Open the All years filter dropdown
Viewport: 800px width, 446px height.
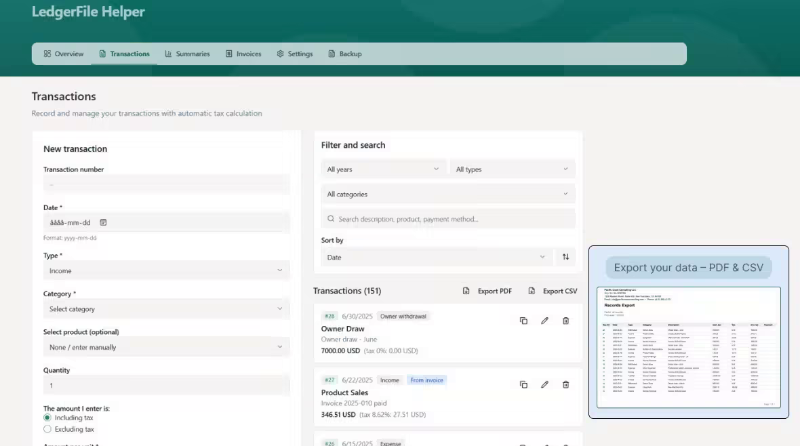(x=382, y=170)
